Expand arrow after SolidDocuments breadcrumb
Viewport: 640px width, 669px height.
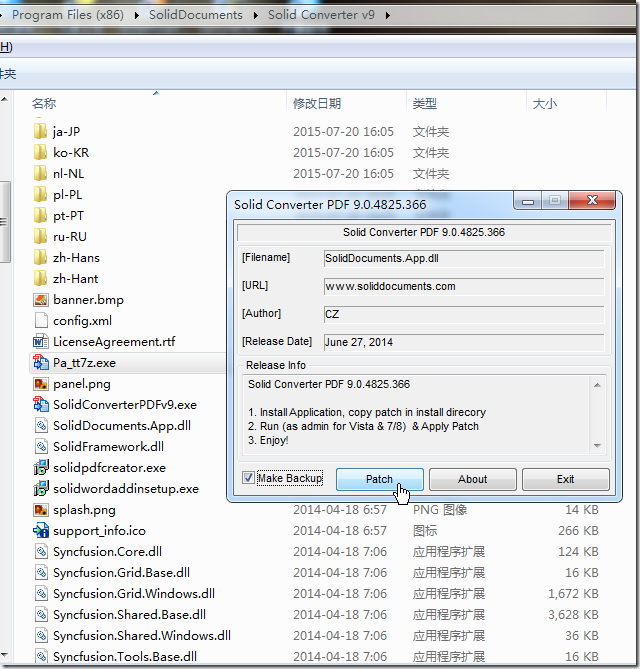coord(256,15)
